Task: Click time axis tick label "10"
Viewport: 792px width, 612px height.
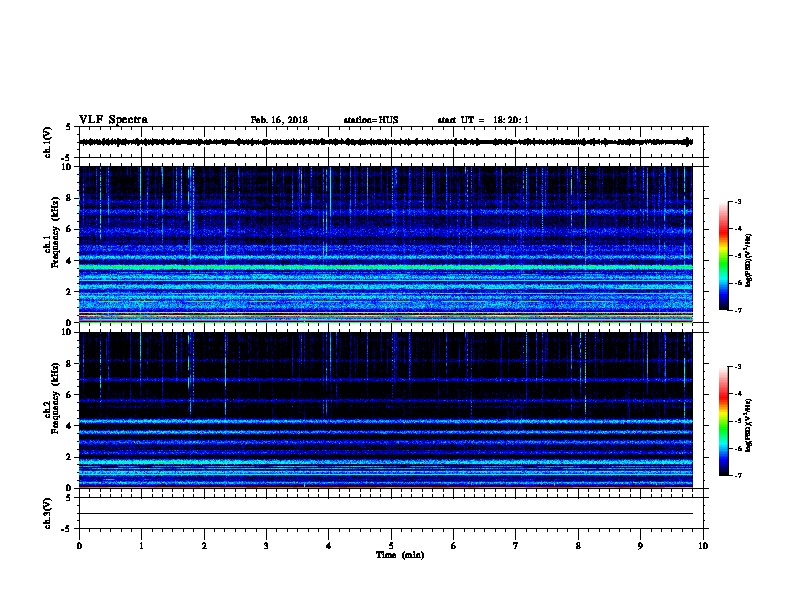Action: (x=703, y=545)
